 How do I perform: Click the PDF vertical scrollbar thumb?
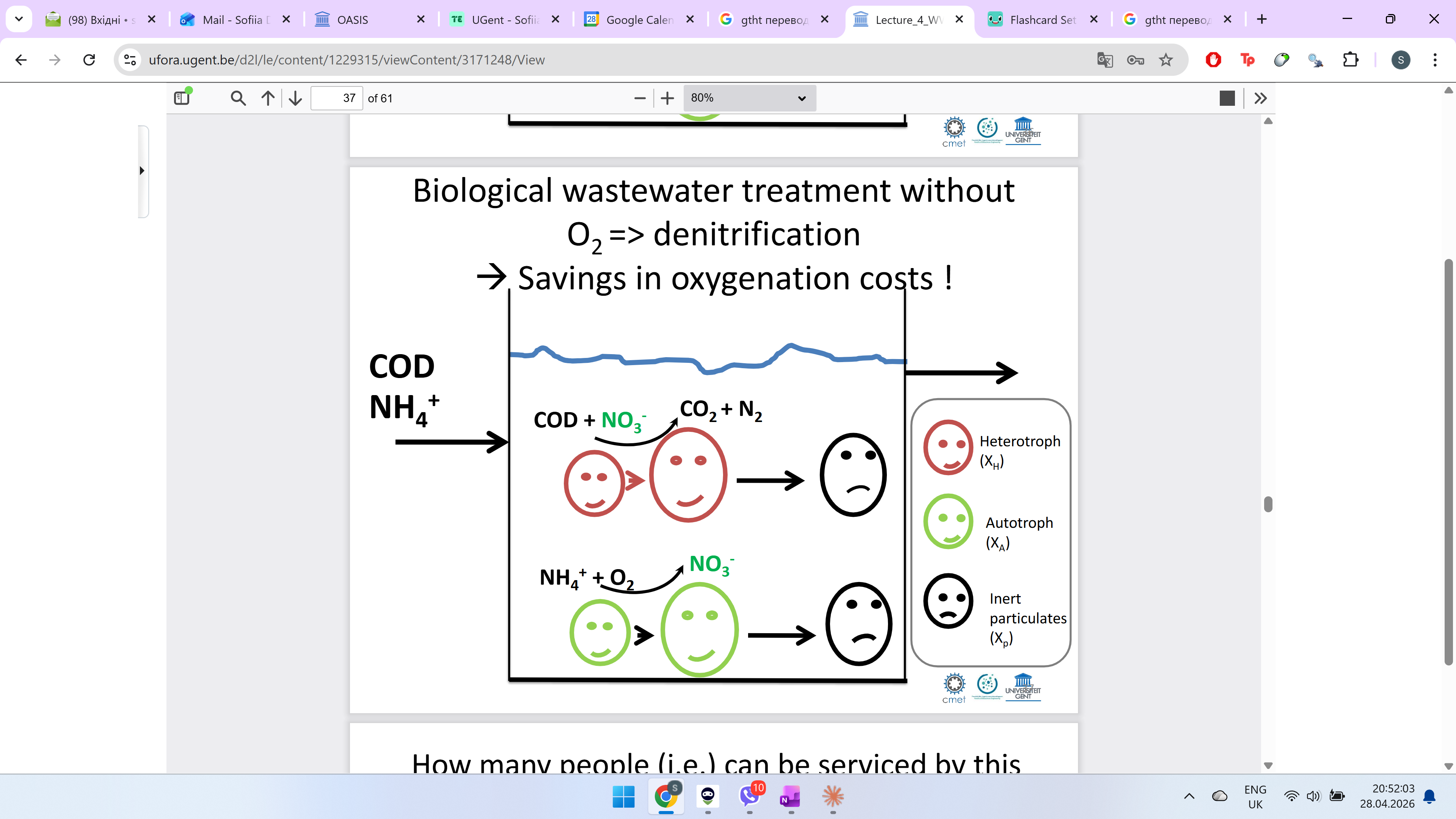[1268, 504]
